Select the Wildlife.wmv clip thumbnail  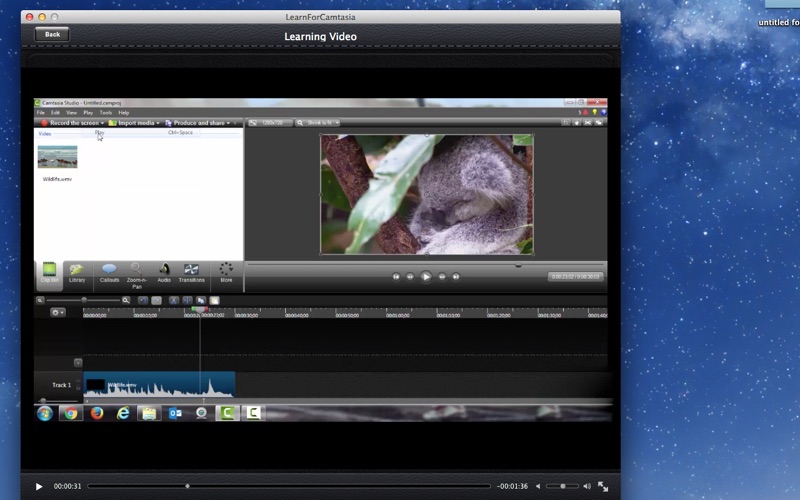58,157
